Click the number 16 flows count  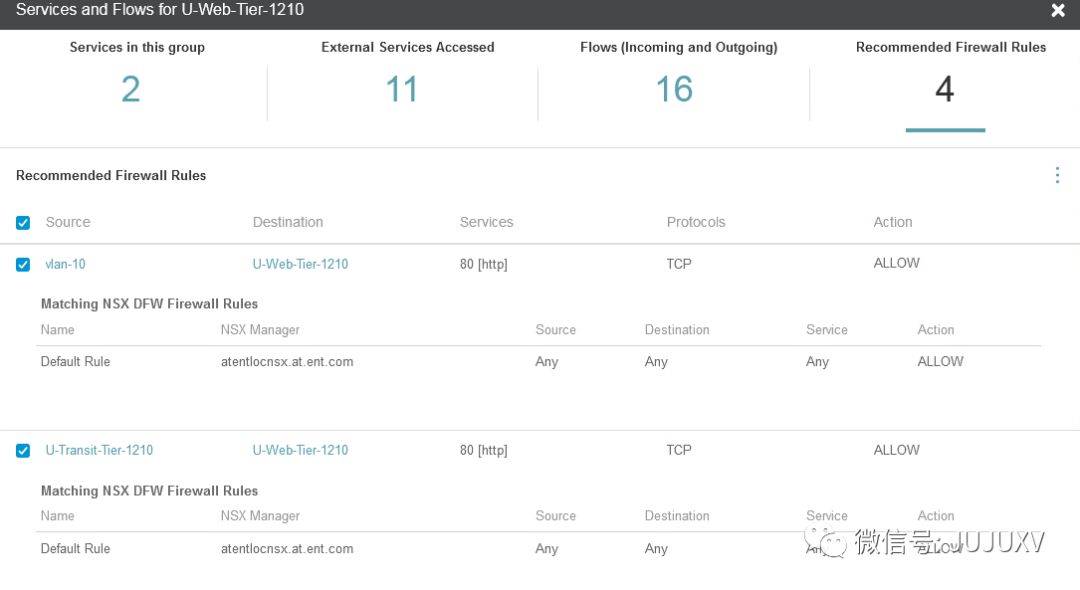[674, 90]
